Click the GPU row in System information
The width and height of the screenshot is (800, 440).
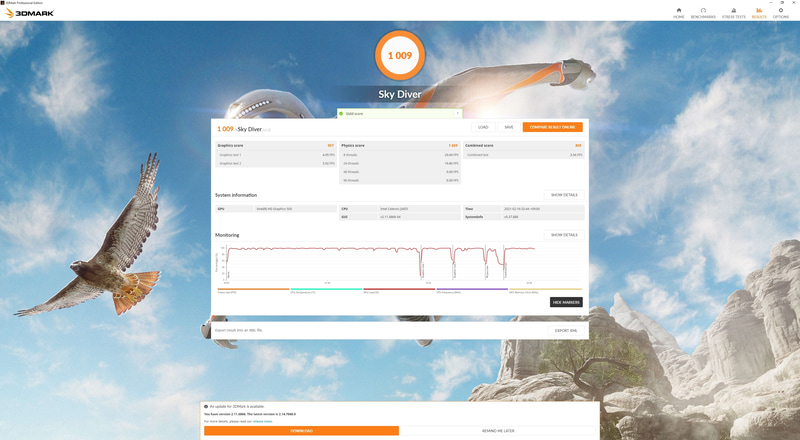(276, 209)
